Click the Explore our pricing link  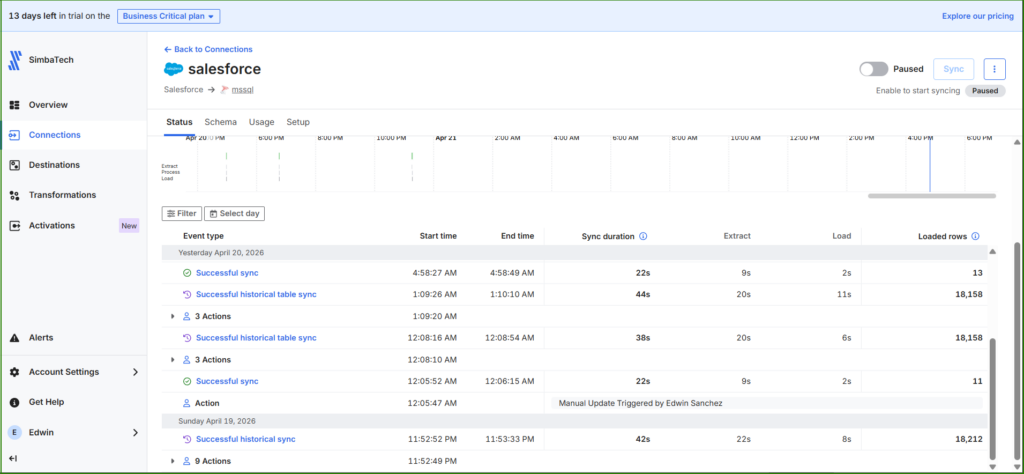tap(977, 16)
